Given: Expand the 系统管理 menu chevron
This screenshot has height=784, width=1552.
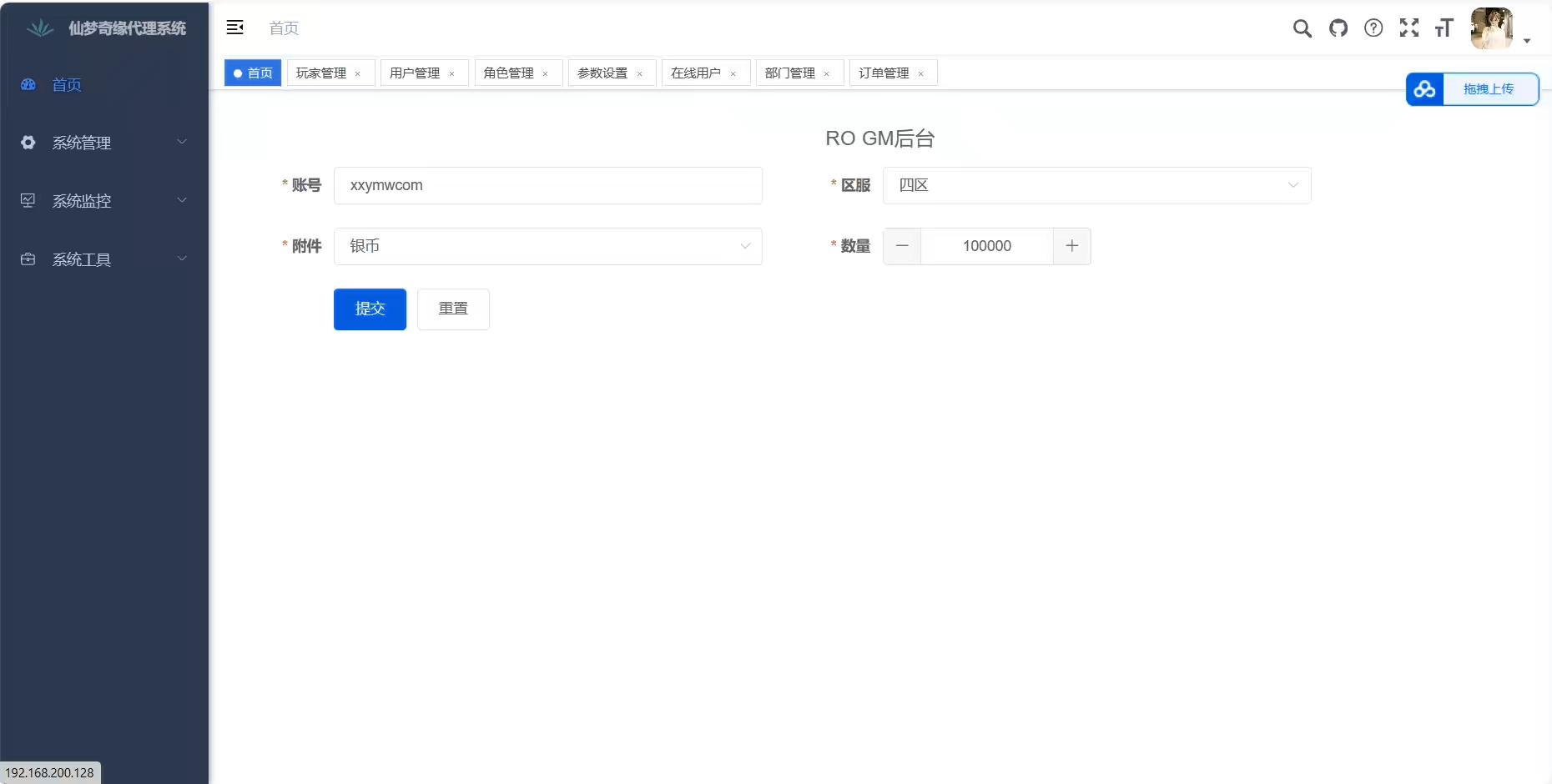Looking at the screenshot, I should coord(182,142).
